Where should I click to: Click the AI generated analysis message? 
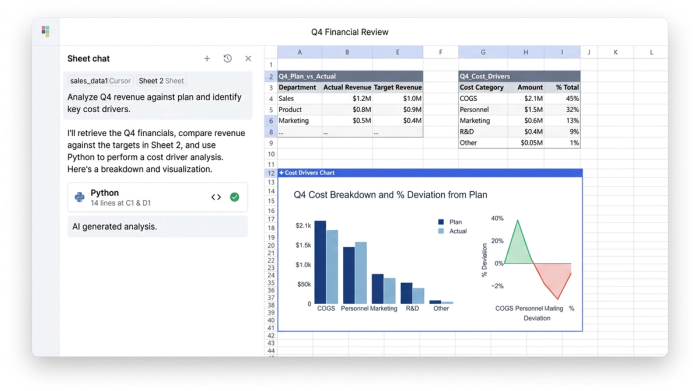tap(158, 227)
